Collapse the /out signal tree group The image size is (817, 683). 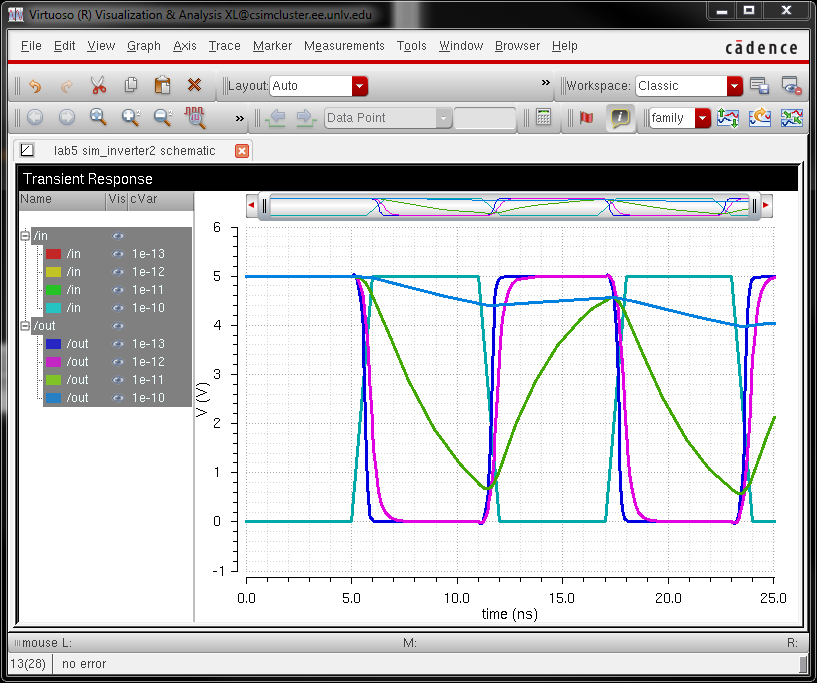click(25, 326)
